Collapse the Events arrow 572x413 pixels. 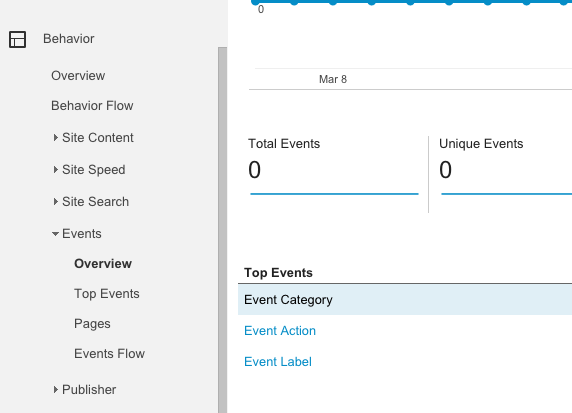coord(55,233)
